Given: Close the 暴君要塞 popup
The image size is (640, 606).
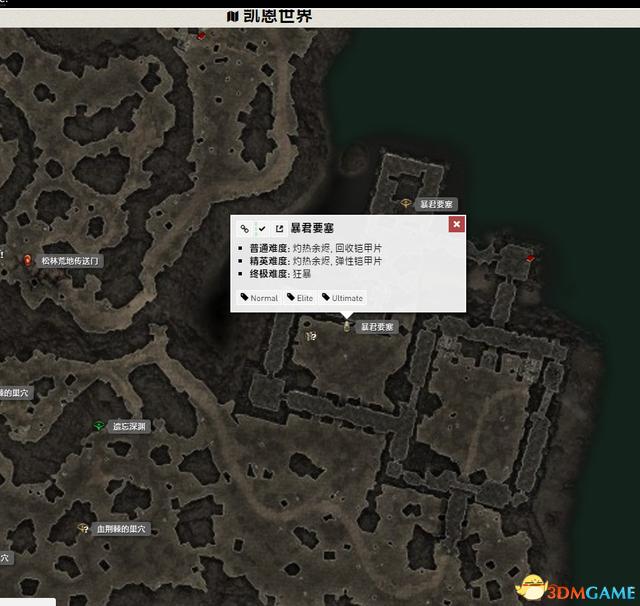Looking at the screenshot, I should point(456,224).
